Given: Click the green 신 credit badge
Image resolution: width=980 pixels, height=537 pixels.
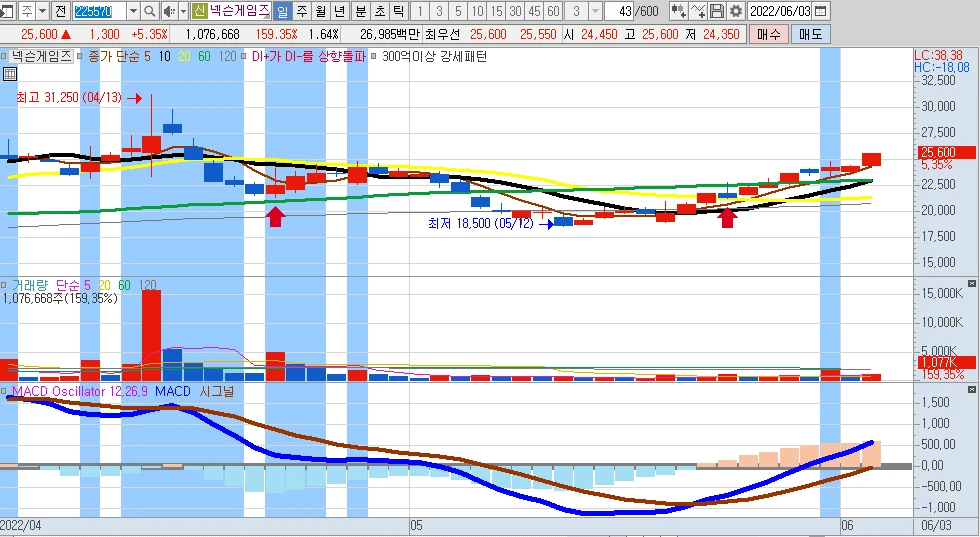Looking at the screenshot, I should [x=199, y=11].
